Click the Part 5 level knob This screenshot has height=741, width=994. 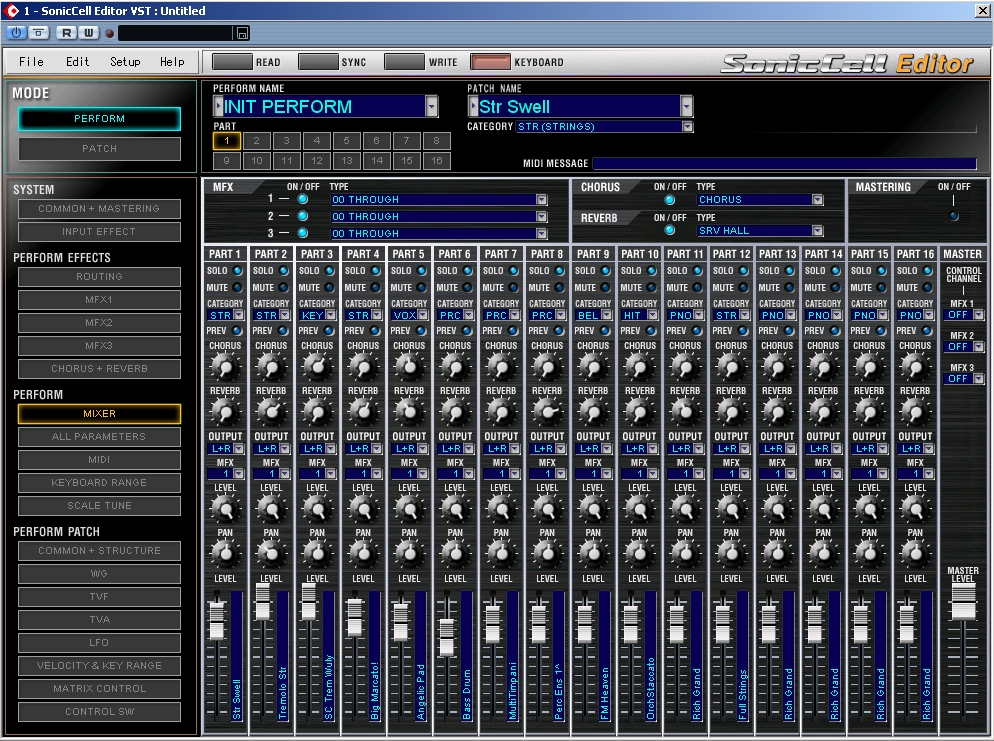click(x=409, y=508)
